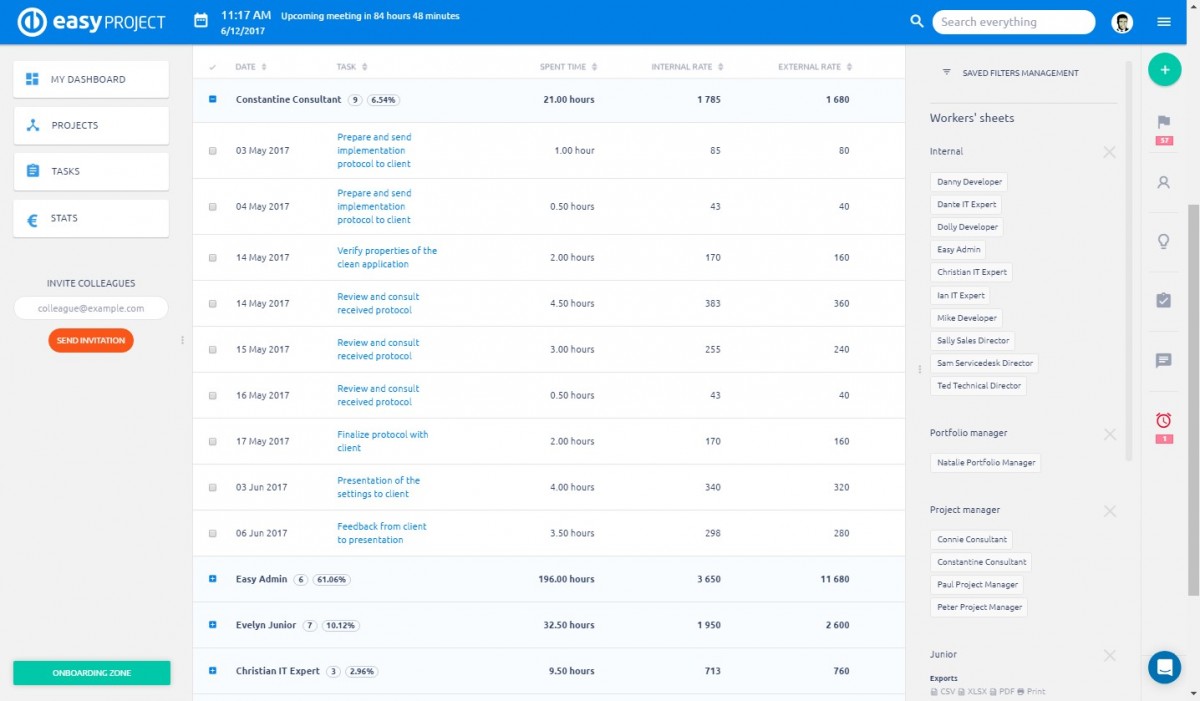1200x701 pixels.
Task: Expand the Easy Admin group
Action: pos(212,578)
